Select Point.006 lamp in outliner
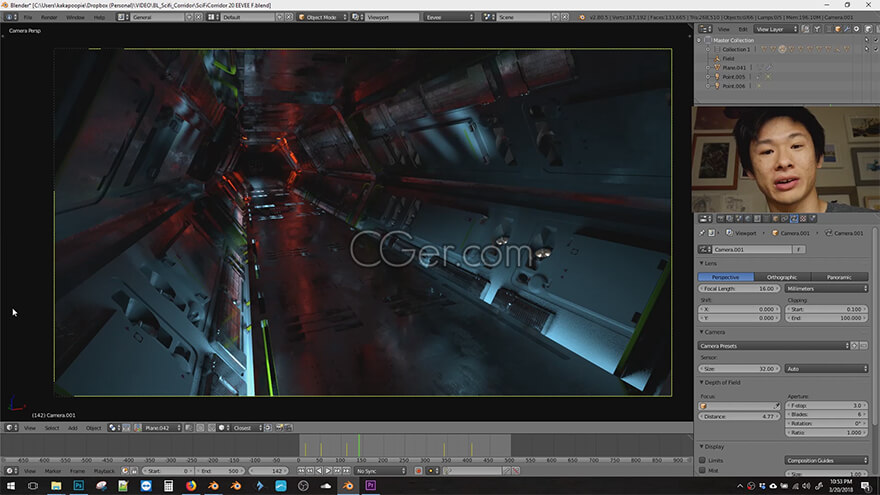 pos(734,86)
